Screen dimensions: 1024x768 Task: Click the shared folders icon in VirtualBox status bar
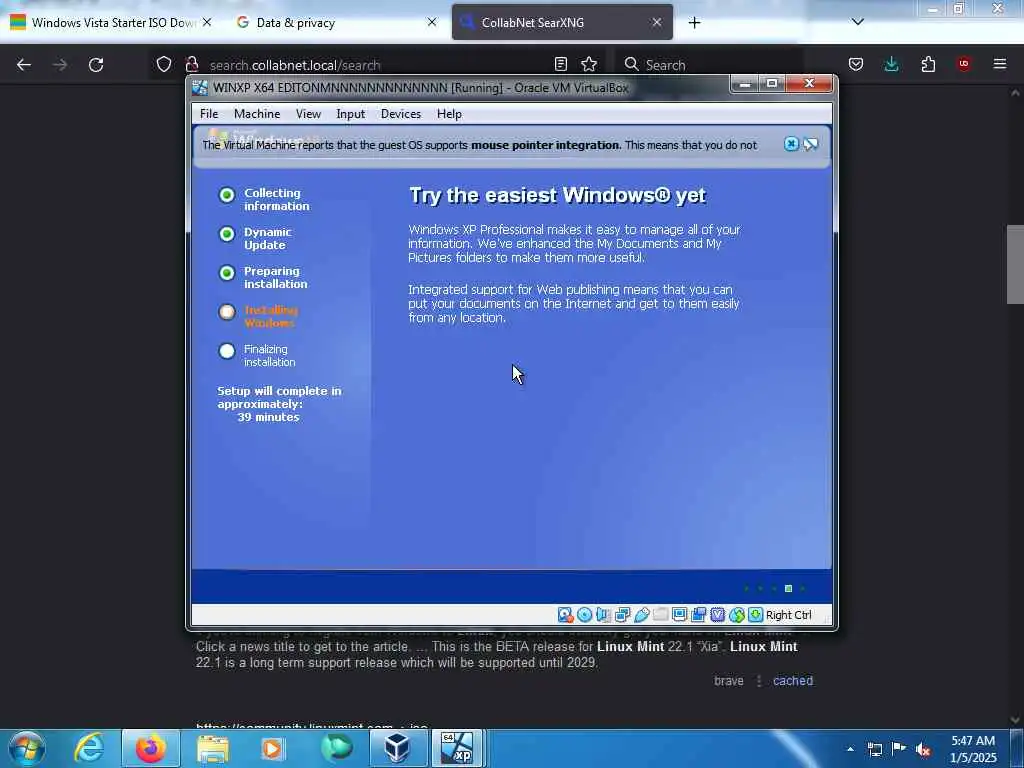(661, 615)
